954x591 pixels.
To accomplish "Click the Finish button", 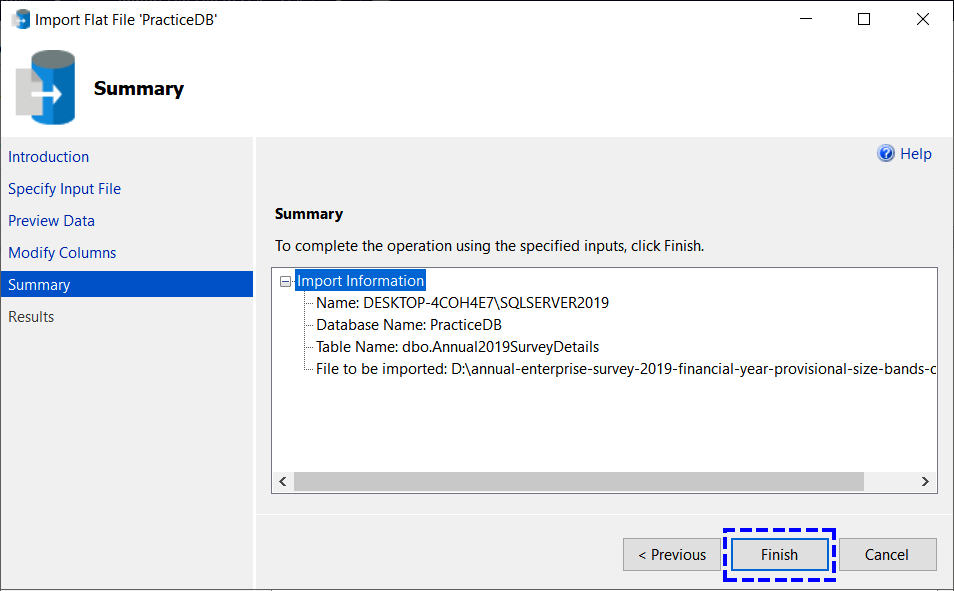I will [x=779, y=554].
